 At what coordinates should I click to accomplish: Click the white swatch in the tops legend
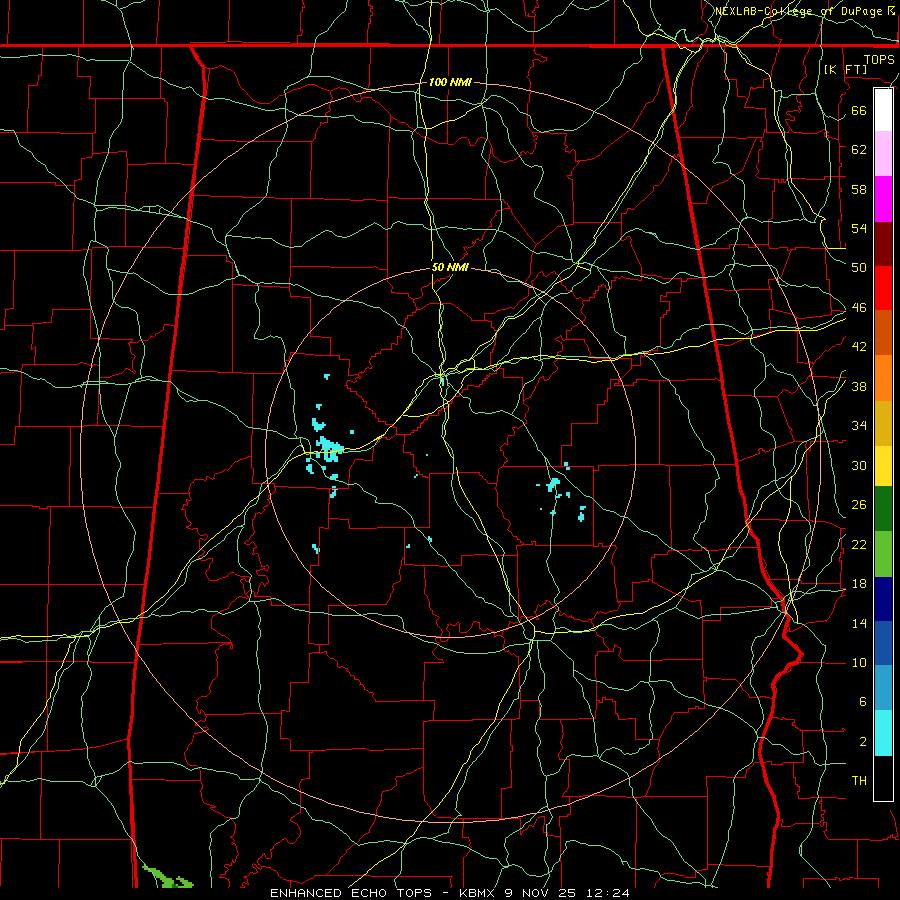(x=883, y=110)
